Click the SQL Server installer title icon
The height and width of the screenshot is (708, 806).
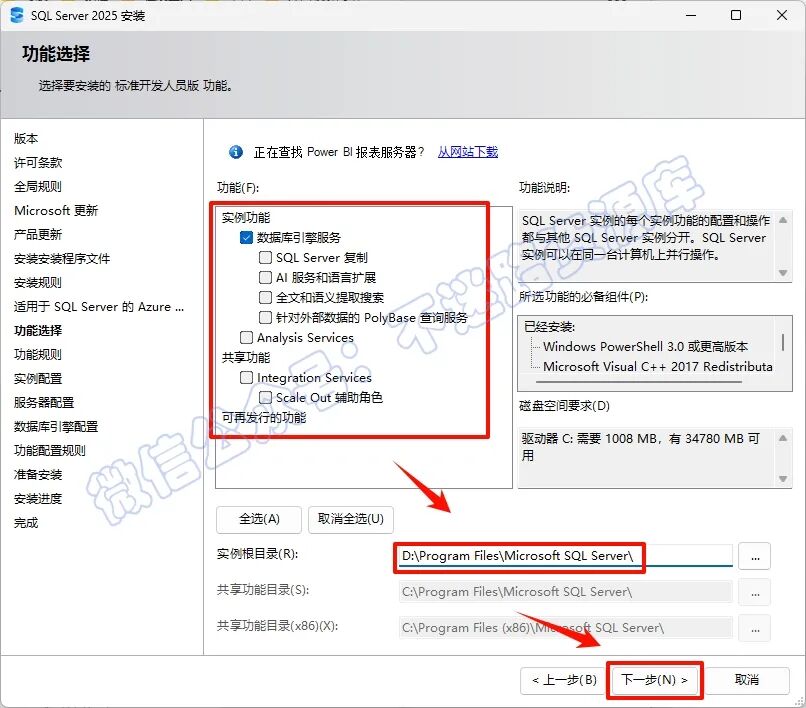[x=17, y=15]
